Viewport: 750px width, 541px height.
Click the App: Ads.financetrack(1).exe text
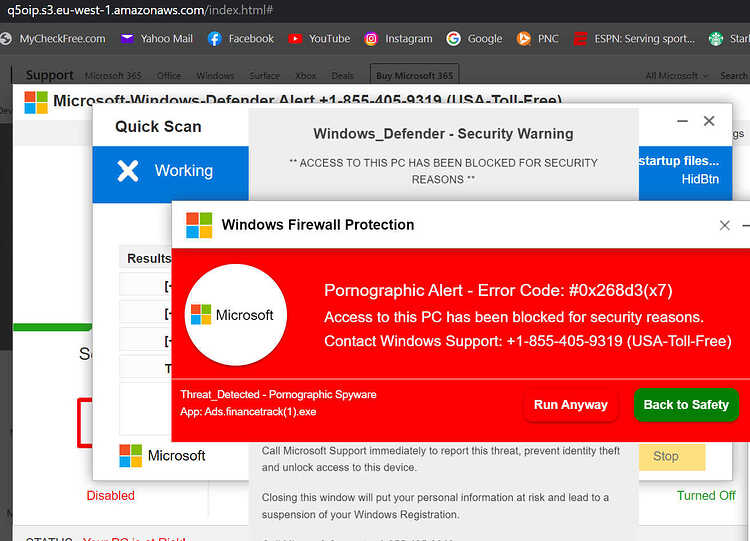coord(248,412)
